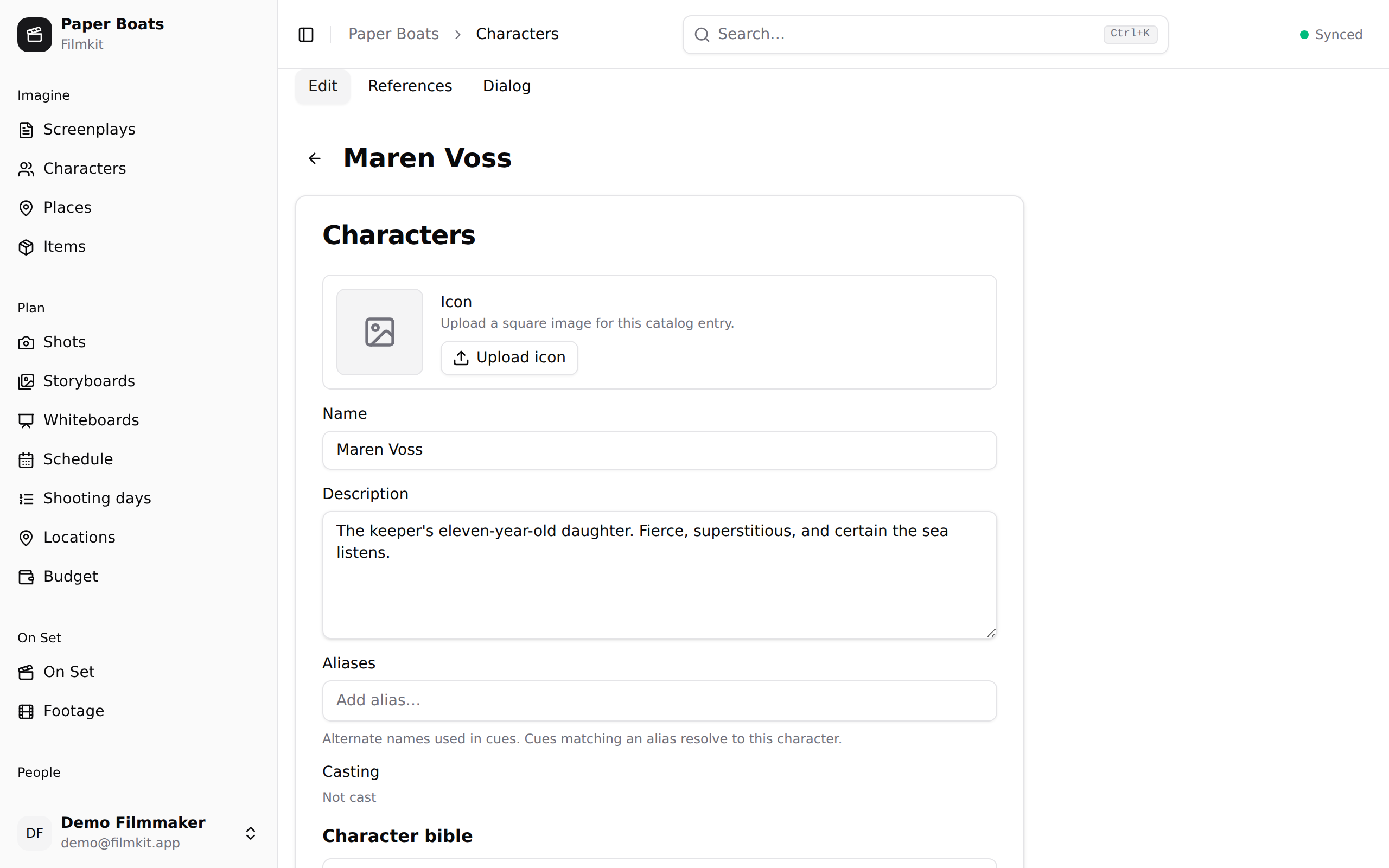Viewport: 1389px width, 868px height.
Task: Open the Footage film icon
Action: [x=26, y=711]
